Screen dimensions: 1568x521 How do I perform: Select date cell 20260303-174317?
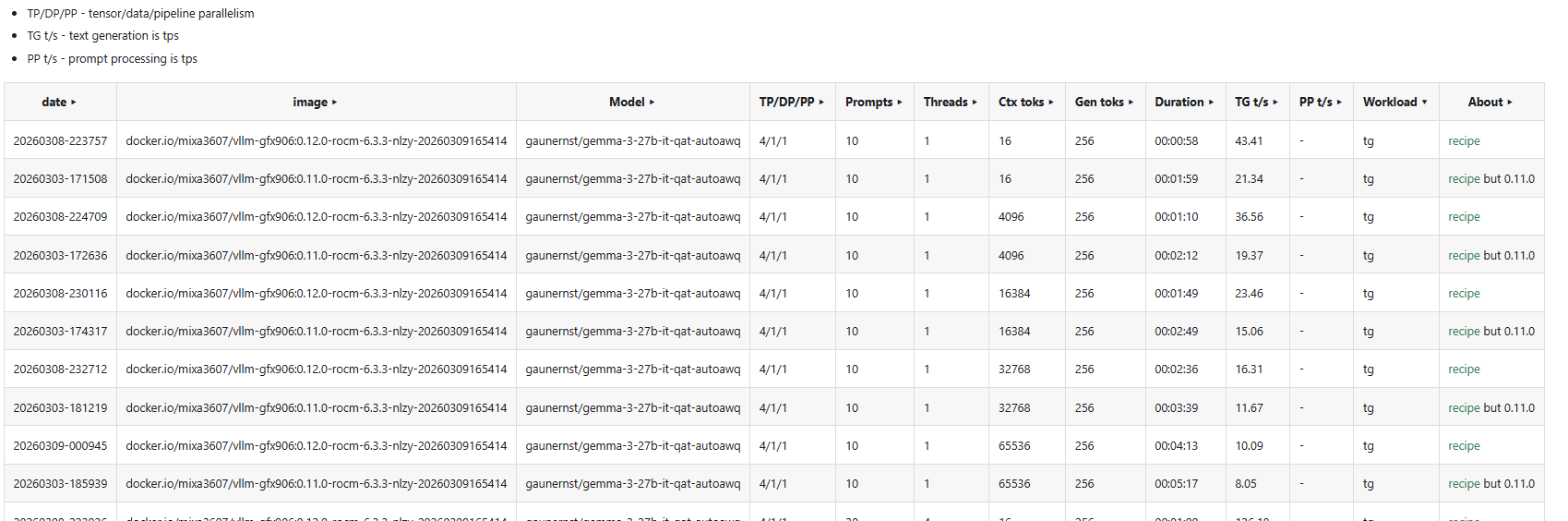(60, 332)
